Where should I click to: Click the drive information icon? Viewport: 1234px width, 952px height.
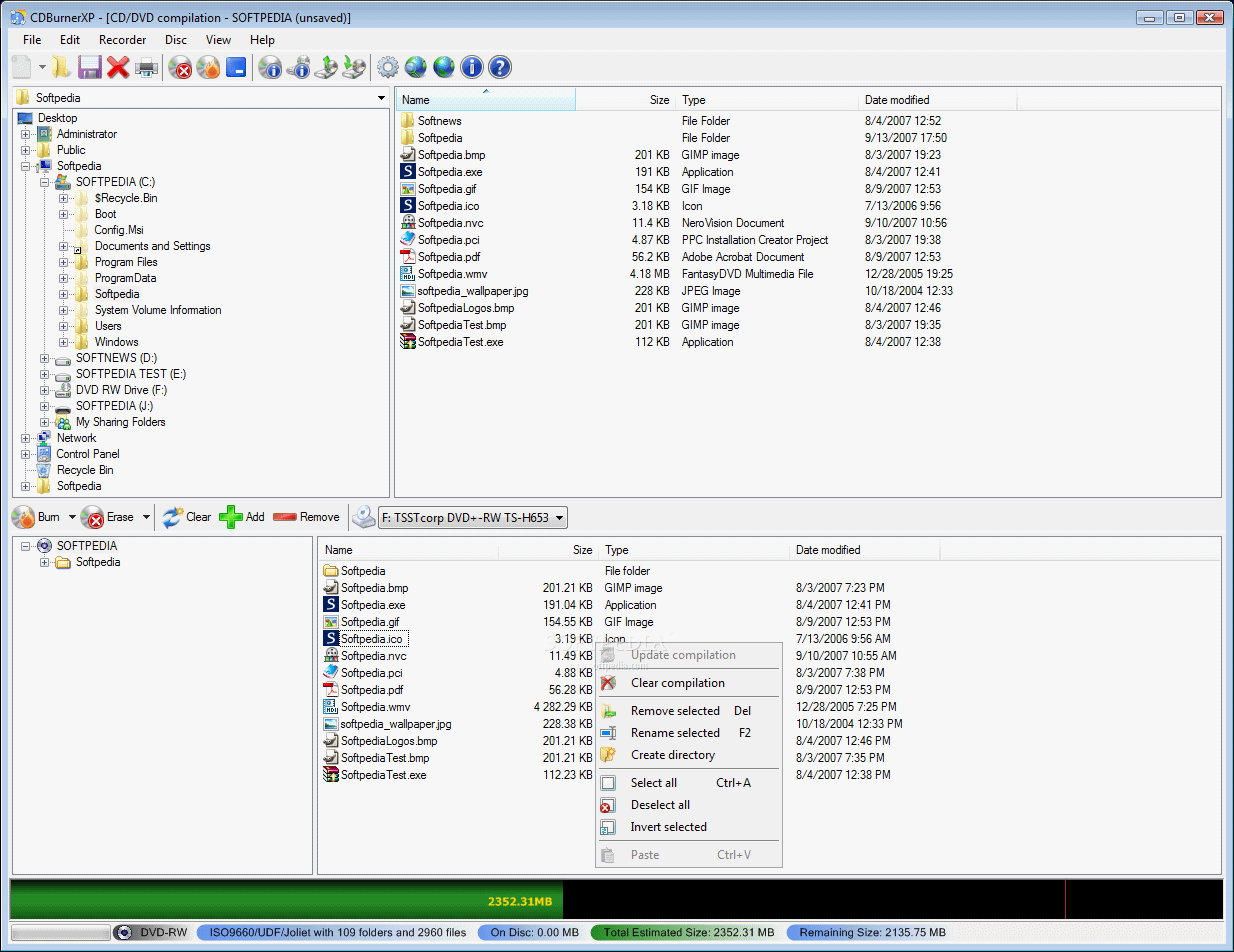[298, 67]
